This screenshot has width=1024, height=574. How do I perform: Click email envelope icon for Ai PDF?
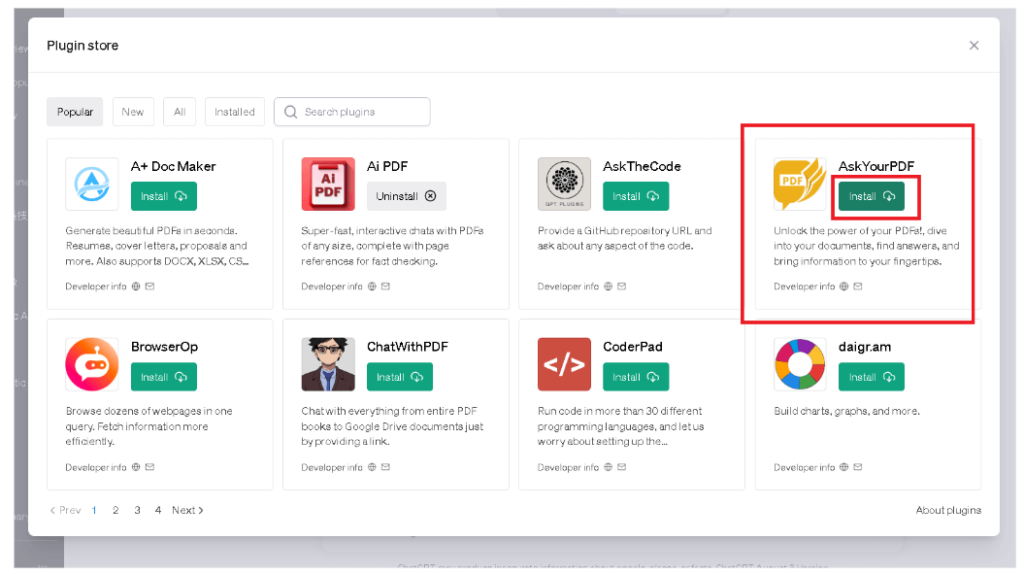click(x=385, y=286)
